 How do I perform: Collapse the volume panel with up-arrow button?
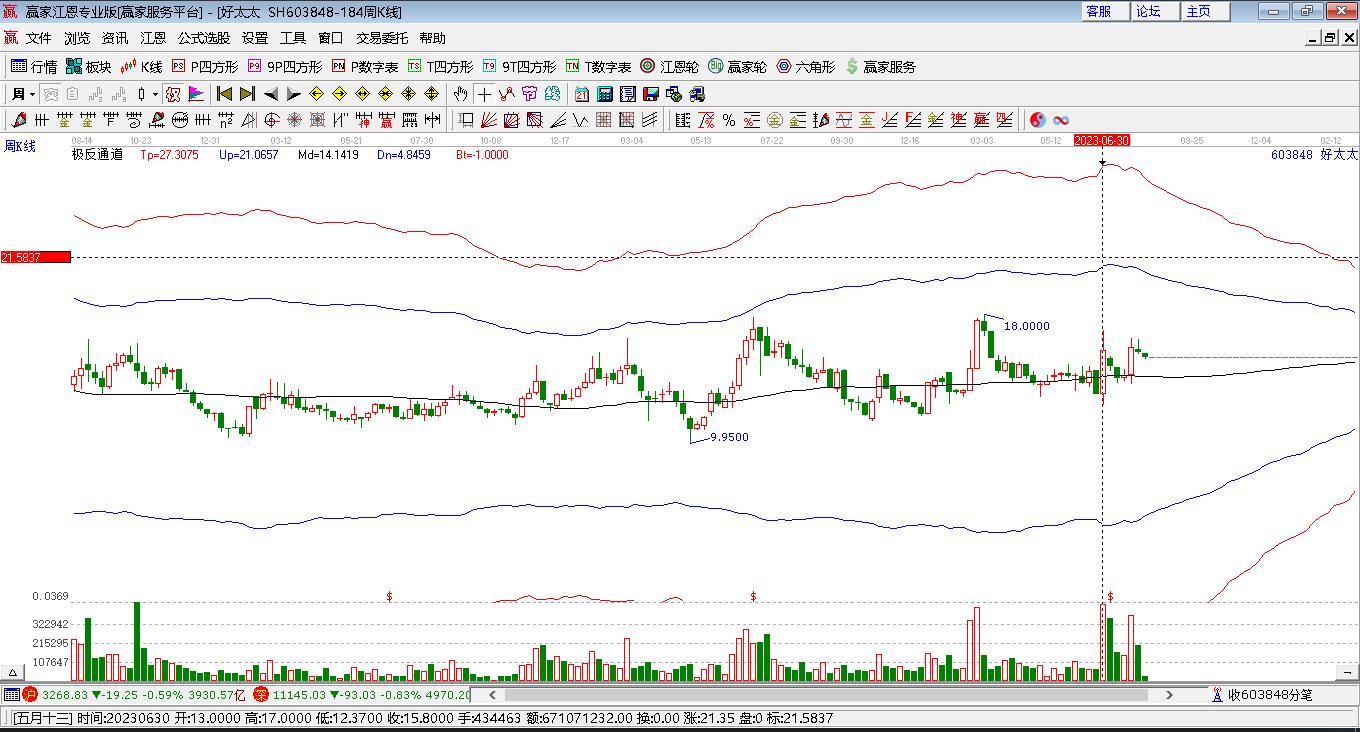coord(13,673)
